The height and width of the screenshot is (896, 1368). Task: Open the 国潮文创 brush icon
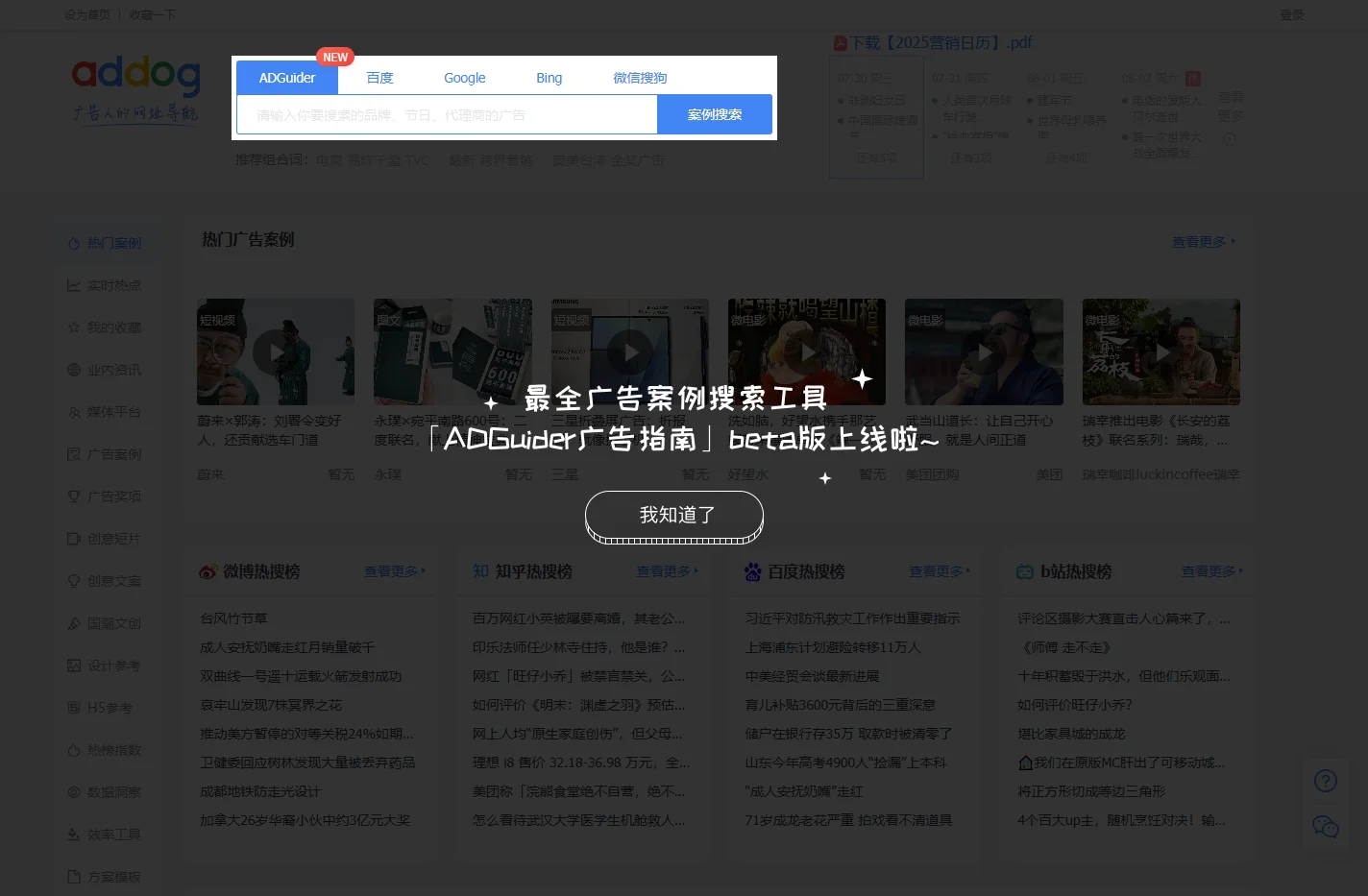(x=74, y=623)
